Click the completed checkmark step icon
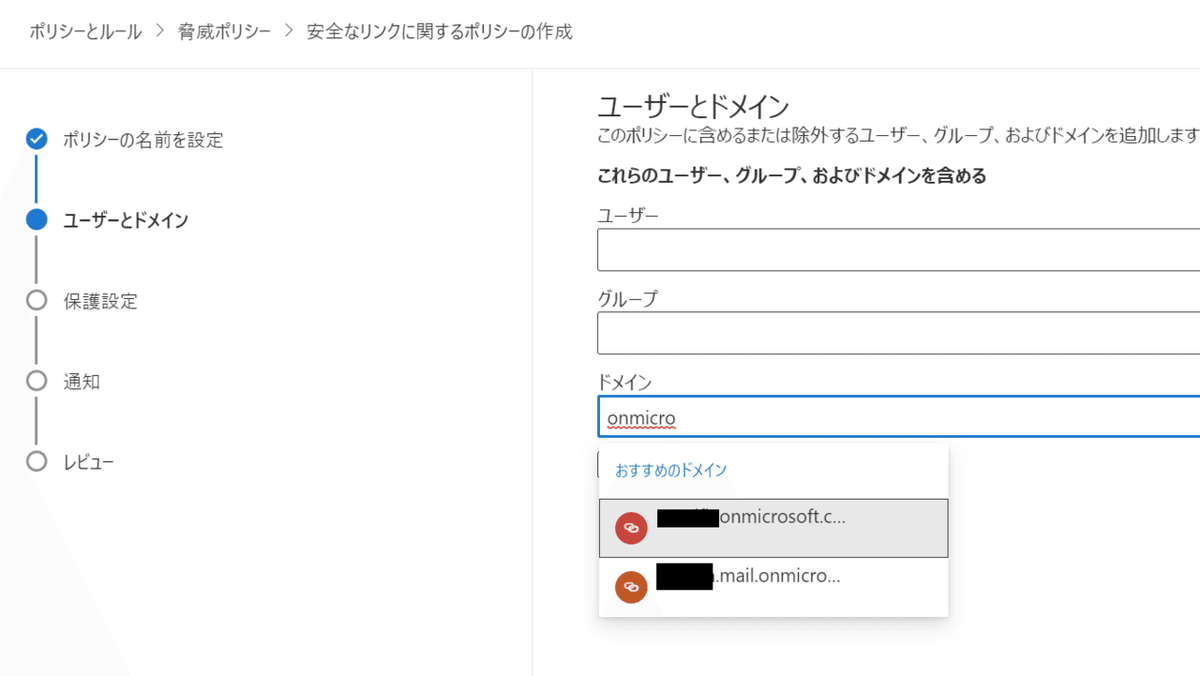This screenshot has width=1200, height=676. 37,139
